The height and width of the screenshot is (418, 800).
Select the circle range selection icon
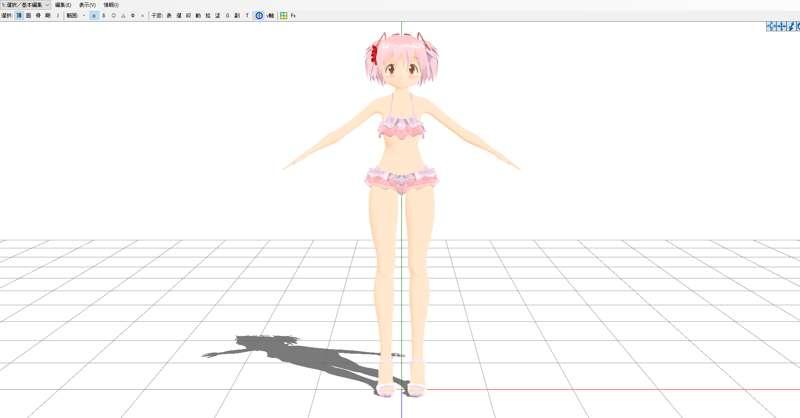tap(113, 15)
